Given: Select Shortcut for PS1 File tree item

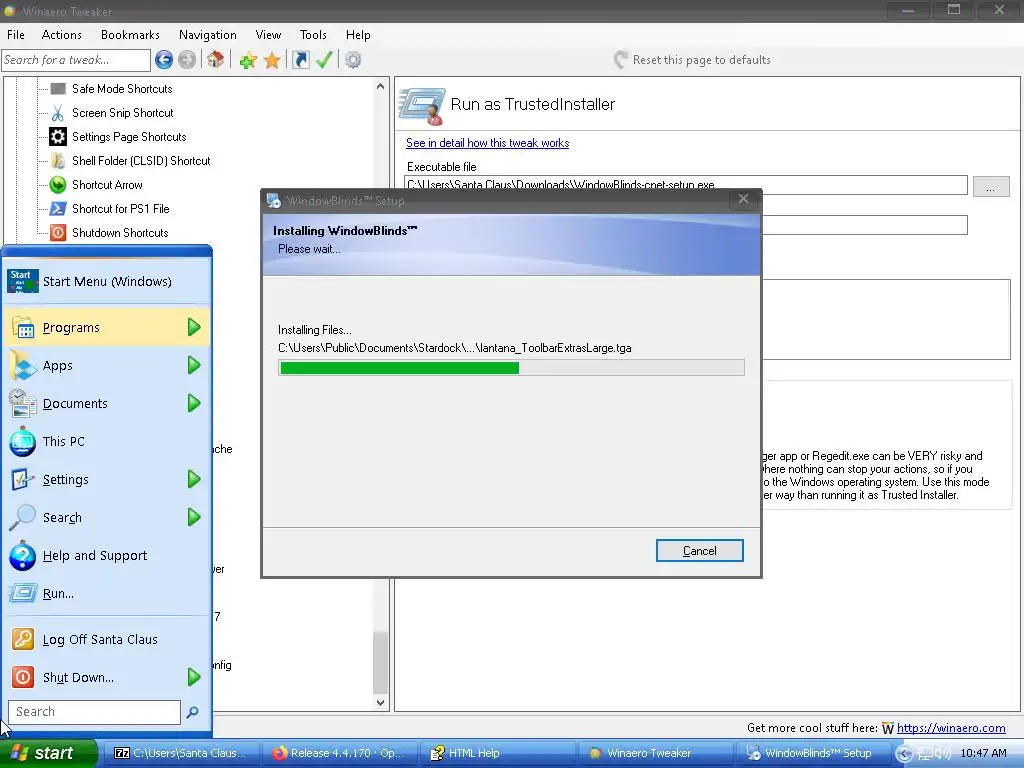Looking at the screenshot, I should click(121, 209).
